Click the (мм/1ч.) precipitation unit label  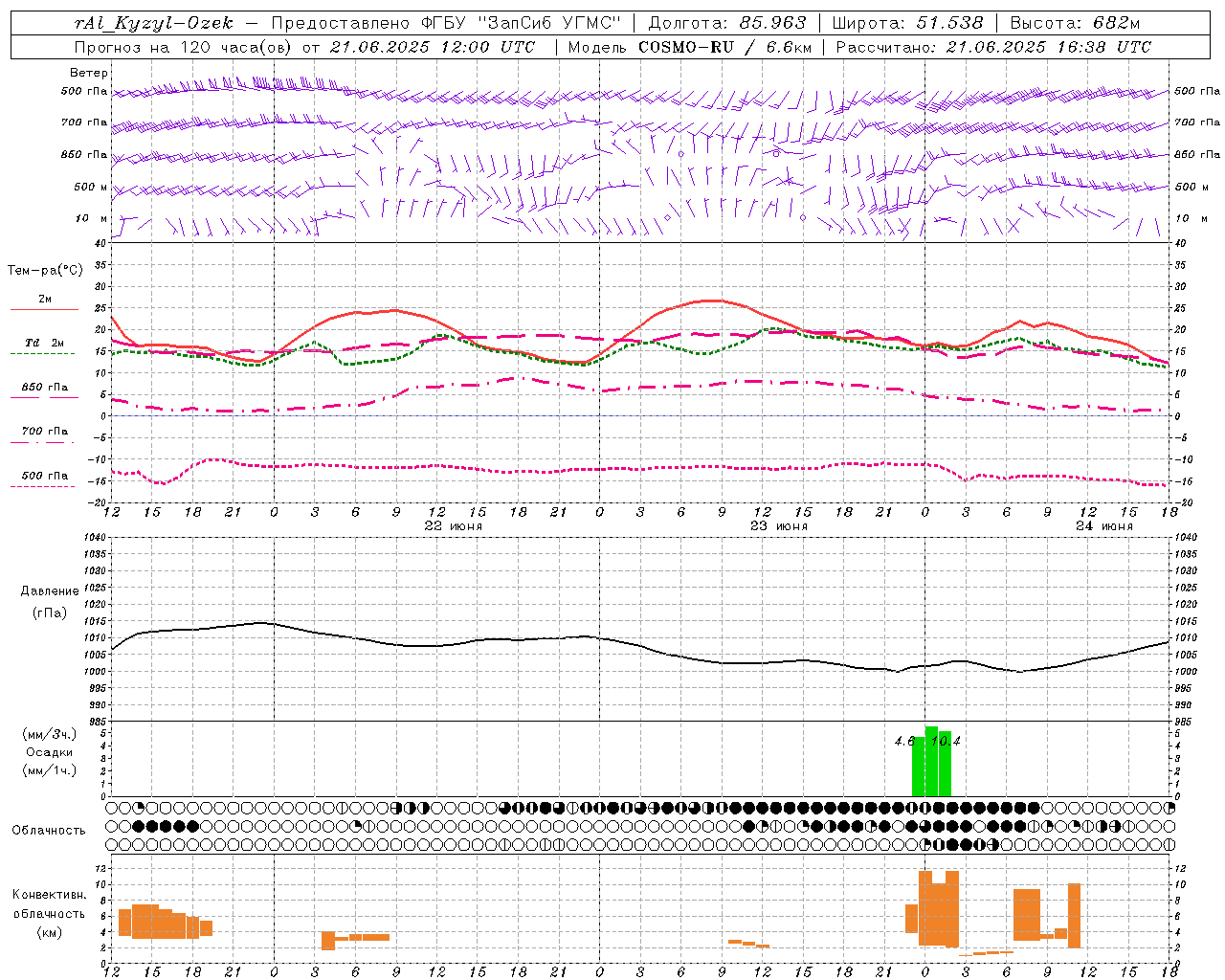click(50, 770)
